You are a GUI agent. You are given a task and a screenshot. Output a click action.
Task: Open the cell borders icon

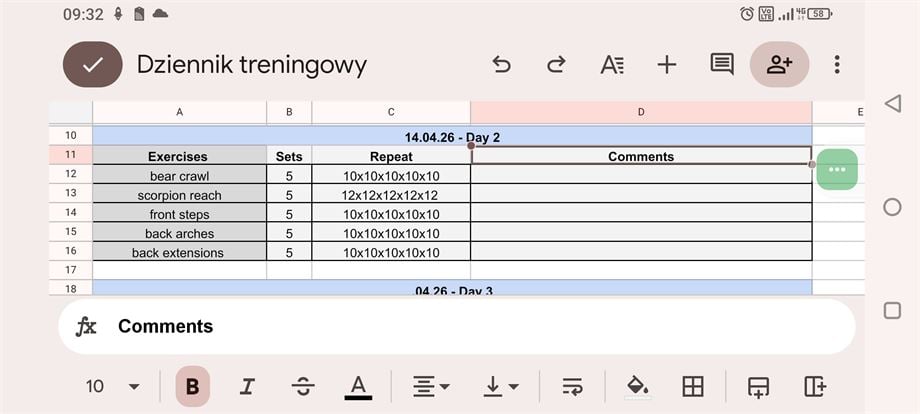click(x=693, y=387)
